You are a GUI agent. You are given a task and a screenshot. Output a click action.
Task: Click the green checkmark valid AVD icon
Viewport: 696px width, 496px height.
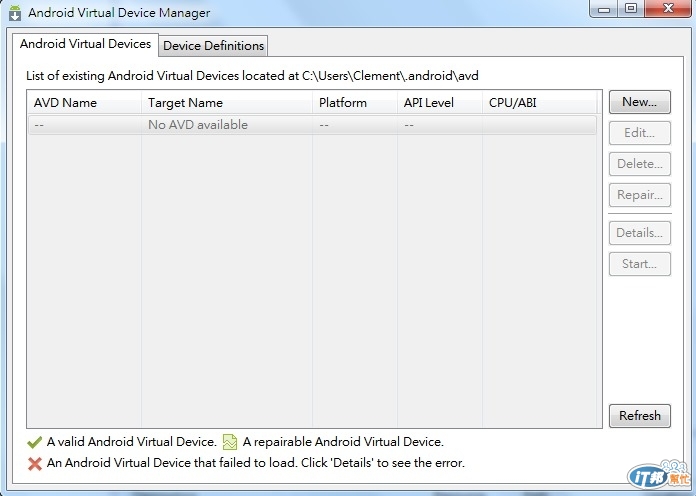click(x=34, y=442)
